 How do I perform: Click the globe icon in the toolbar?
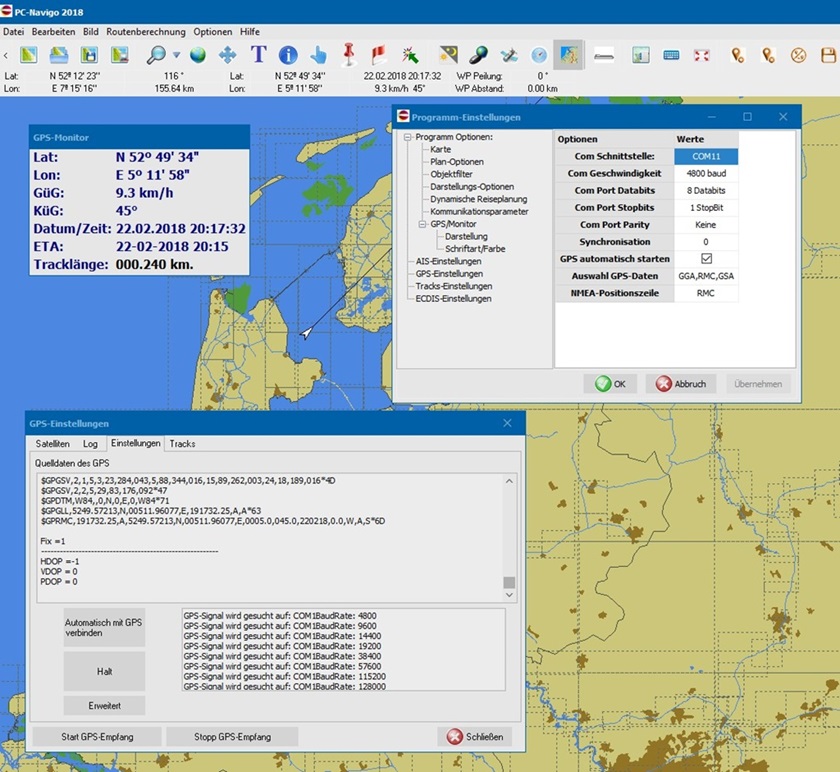(198, 55)
